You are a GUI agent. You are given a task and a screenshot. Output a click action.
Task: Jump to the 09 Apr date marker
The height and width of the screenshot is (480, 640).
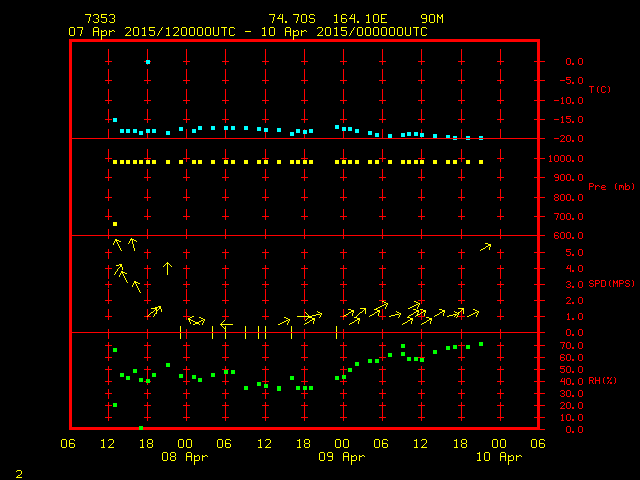tap(343, 456)
